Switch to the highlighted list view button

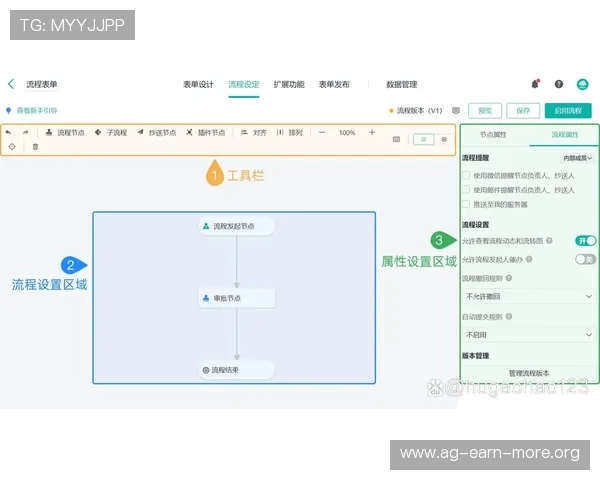tap(424, 139)
